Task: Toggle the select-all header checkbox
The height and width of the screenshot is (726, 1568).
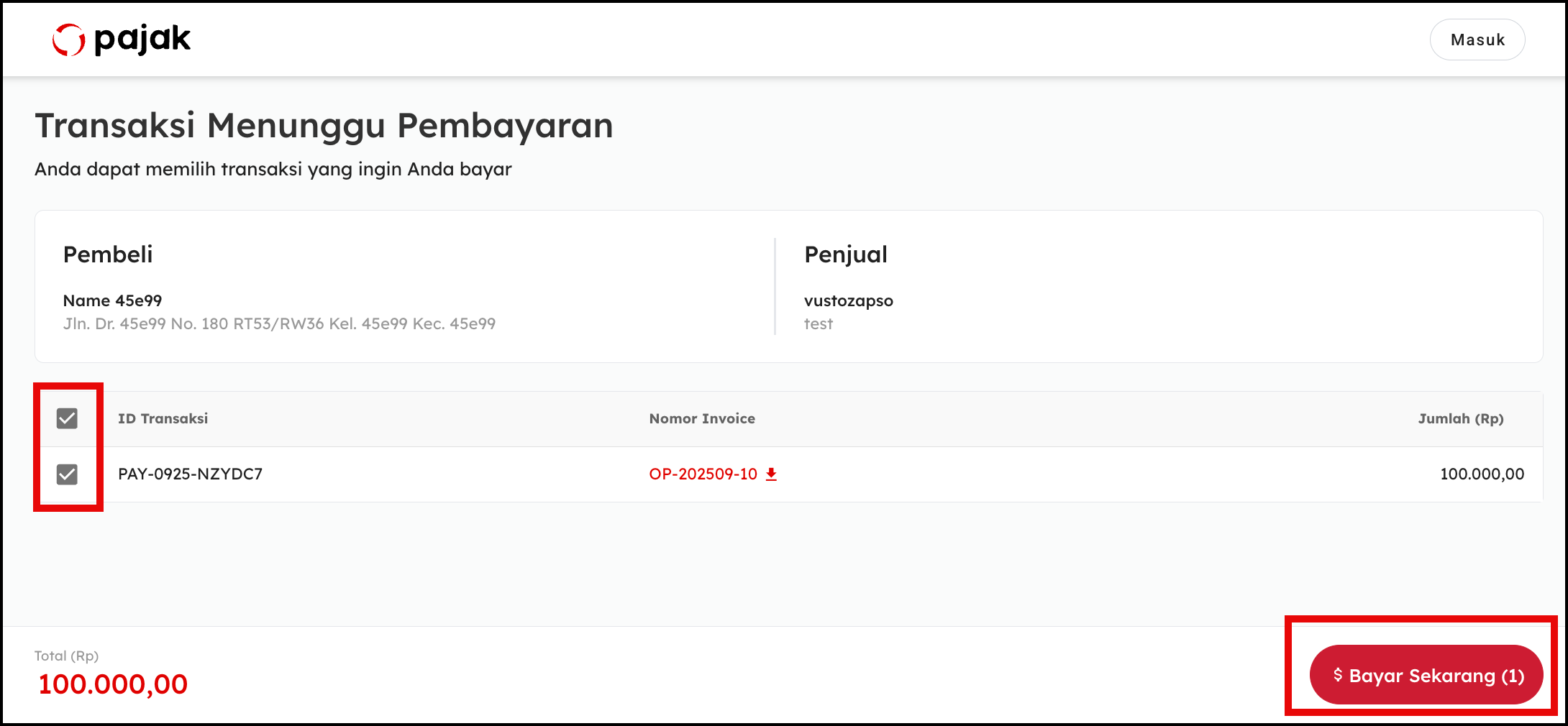Action: 67,418
